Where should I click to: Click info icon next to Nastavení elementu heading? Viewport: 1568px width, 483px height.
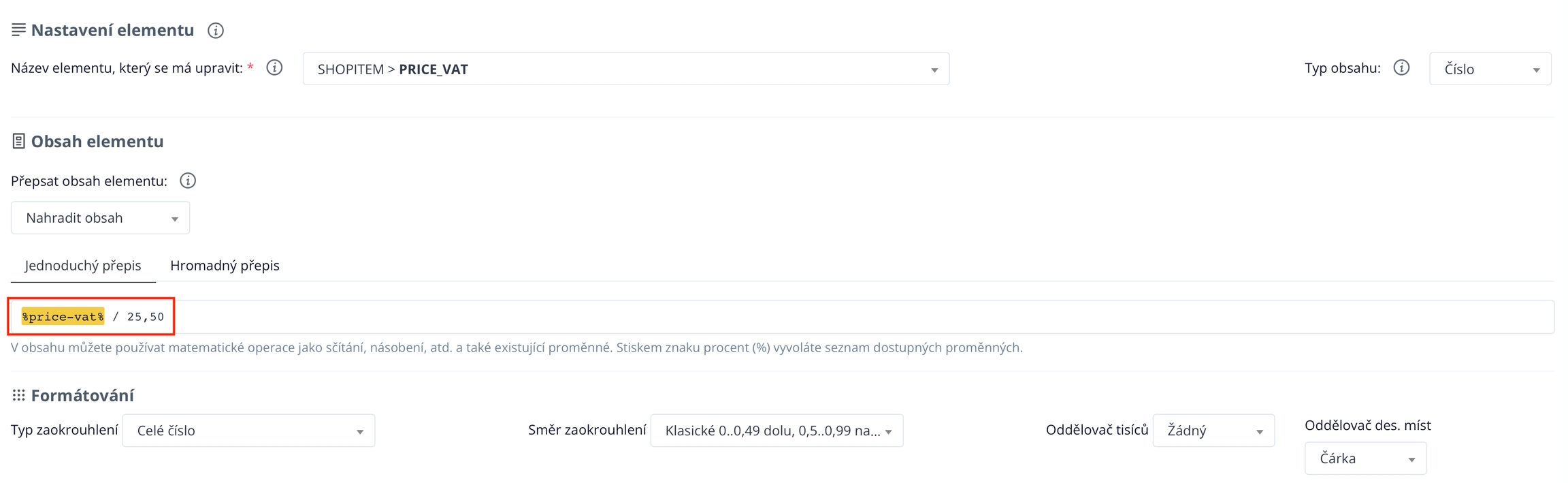(x=216, y=31)
